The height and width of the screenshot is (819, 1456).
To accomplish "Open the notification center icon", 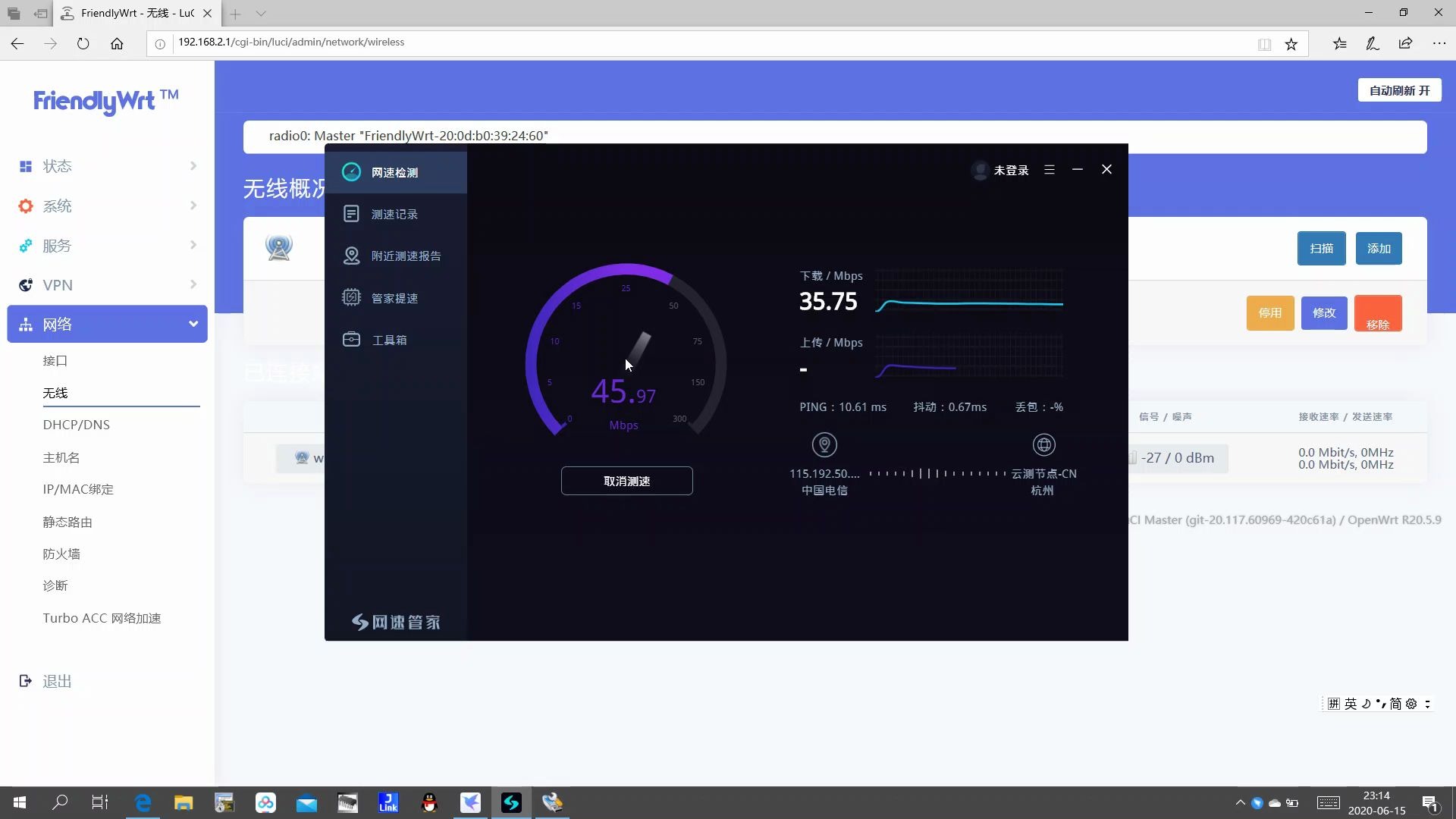I will (x=1430, y=802).
